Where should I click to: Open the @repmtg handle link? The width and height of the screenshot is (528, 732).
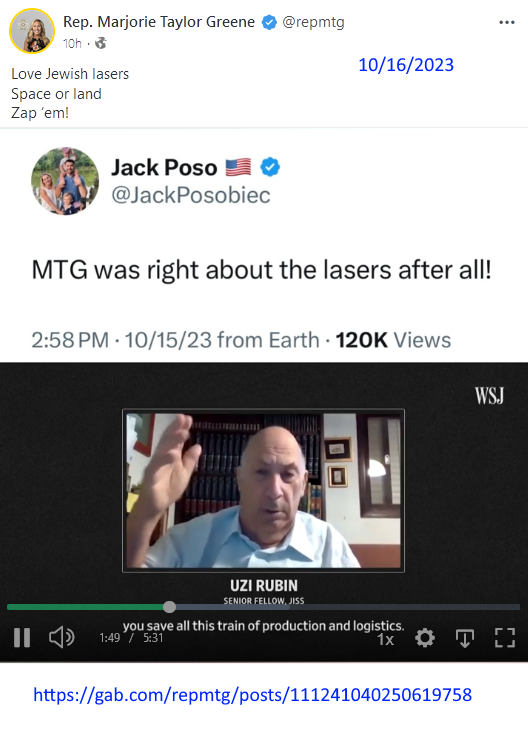pos(313,22)
